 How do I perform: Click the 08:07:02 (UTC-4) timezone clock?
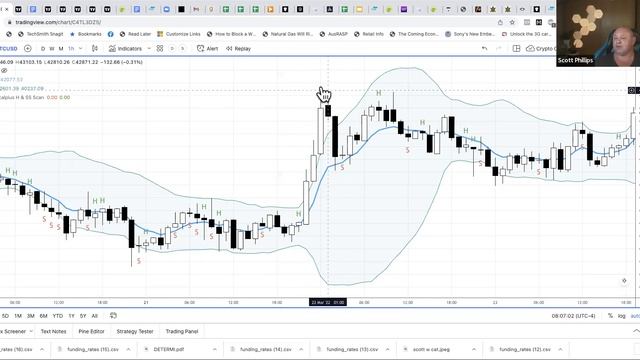tap(573, 316)
